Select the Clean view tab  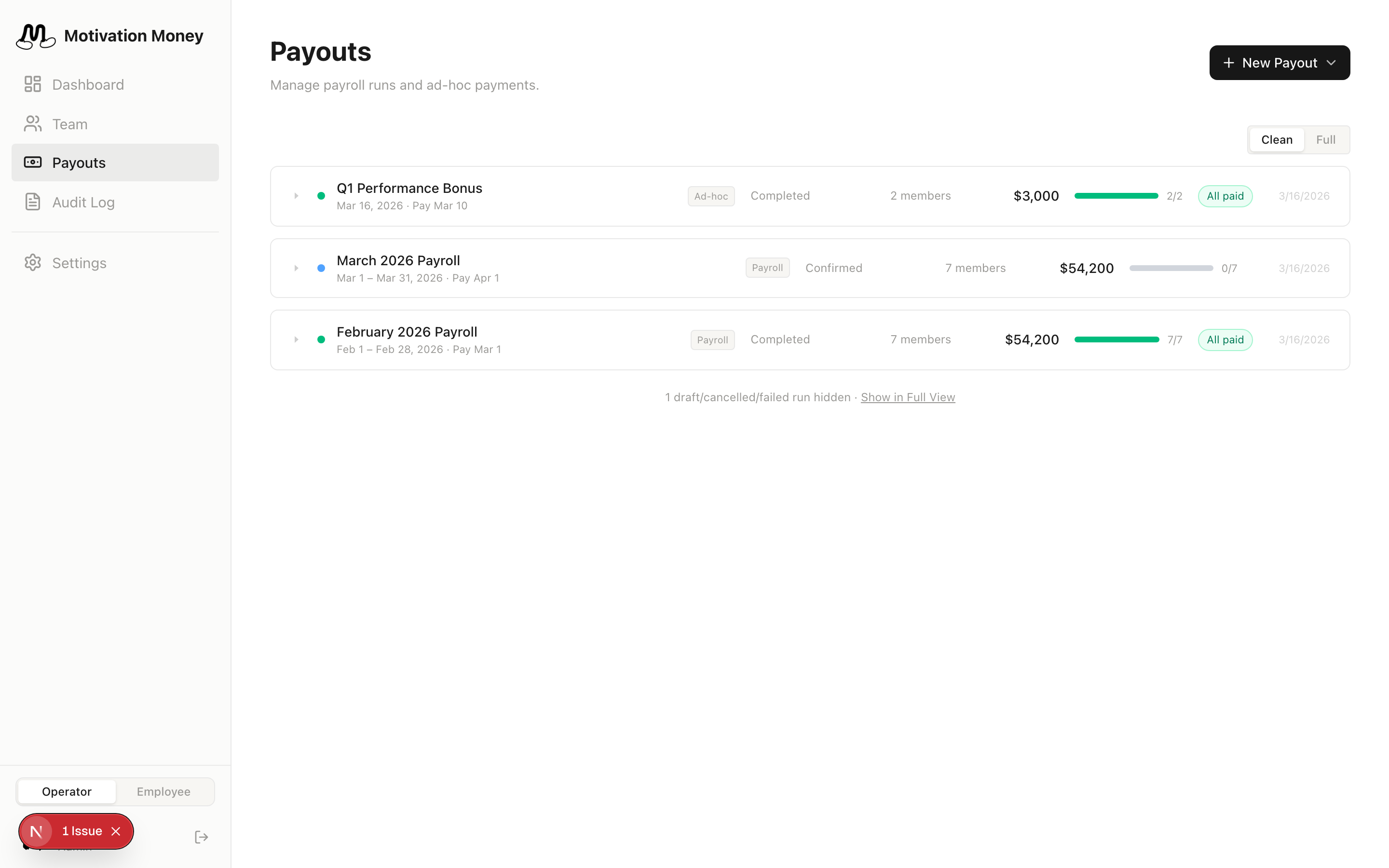[1277, 139]
